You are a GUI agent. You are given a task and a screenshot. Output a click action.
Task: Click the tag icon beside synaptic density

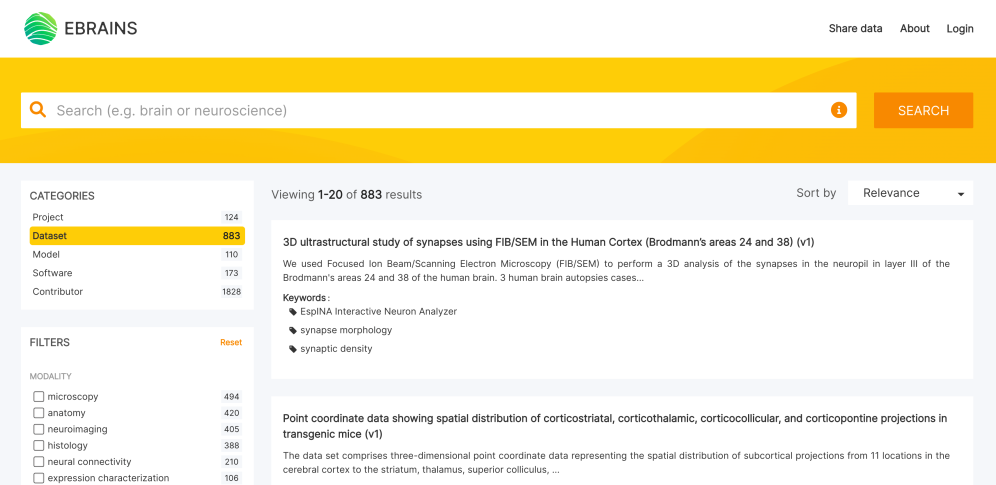point(293,349)
